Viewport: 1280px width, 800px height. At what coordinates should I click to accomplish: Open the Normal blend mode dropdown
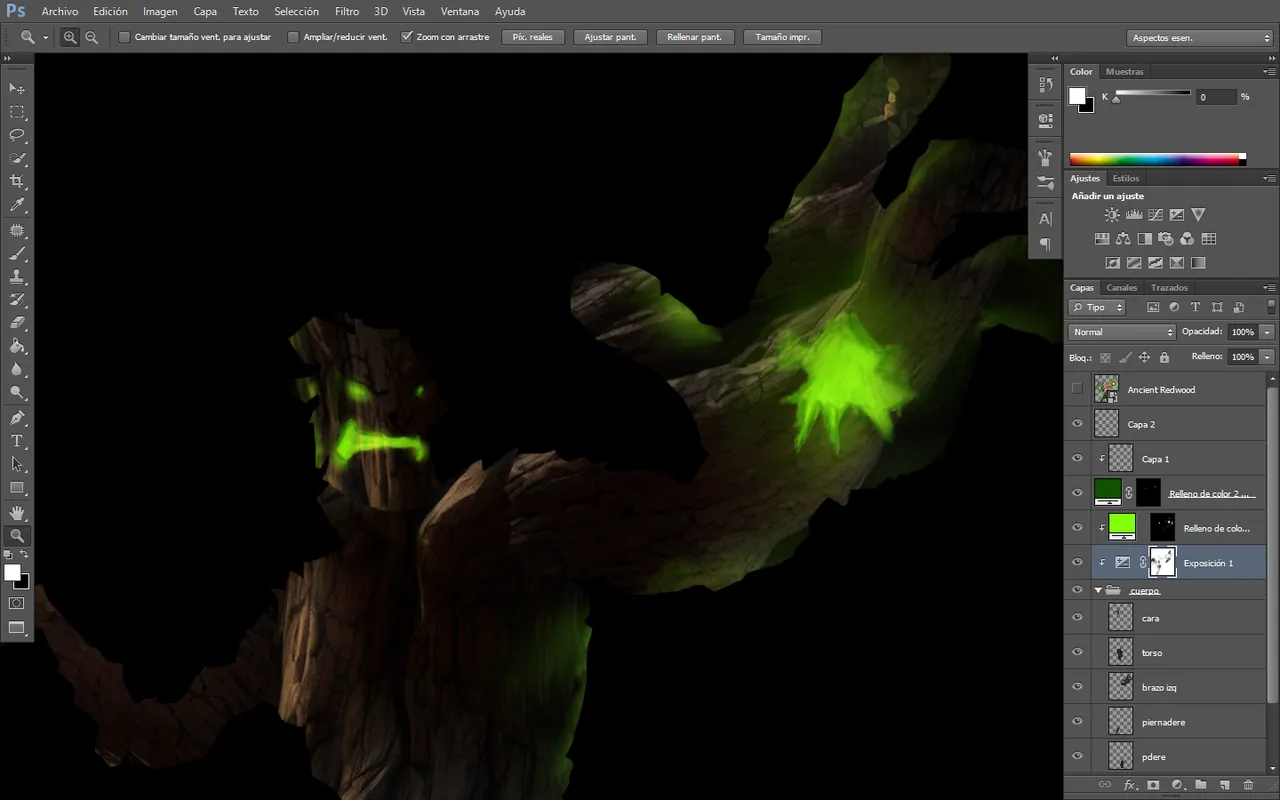click(x=1122, y=332)
